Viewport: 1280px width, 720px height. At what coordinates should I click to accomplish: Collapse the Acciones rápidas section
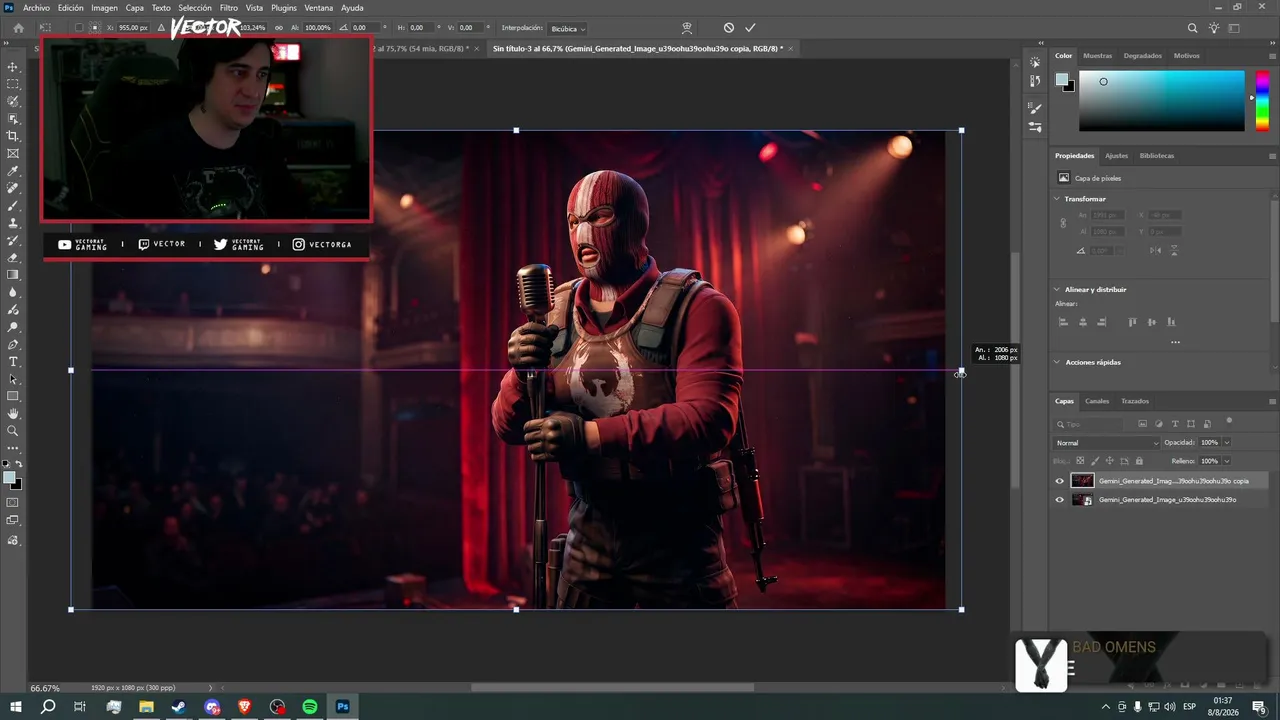(1058, 362)
